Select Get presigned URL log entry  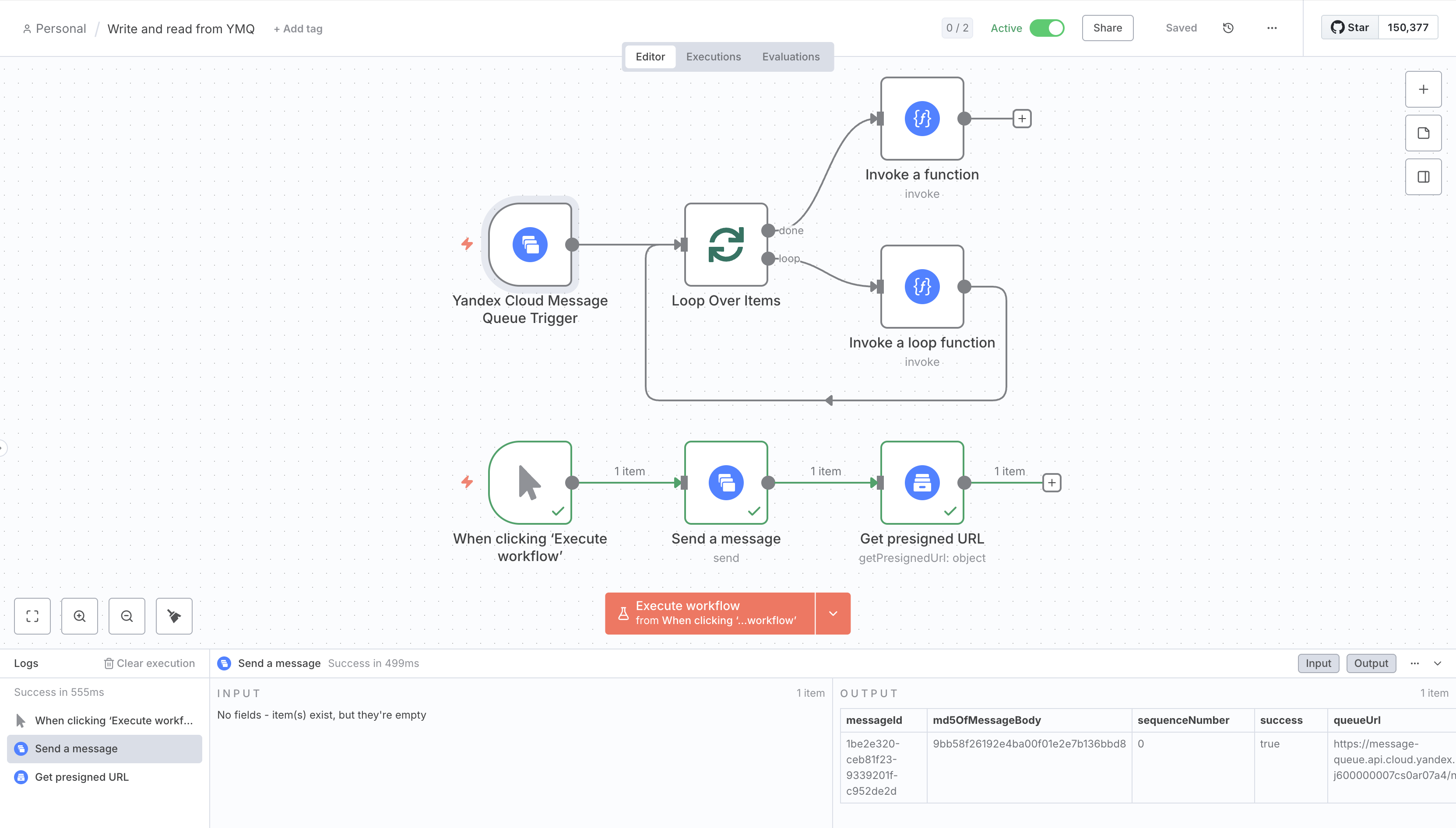82,777
